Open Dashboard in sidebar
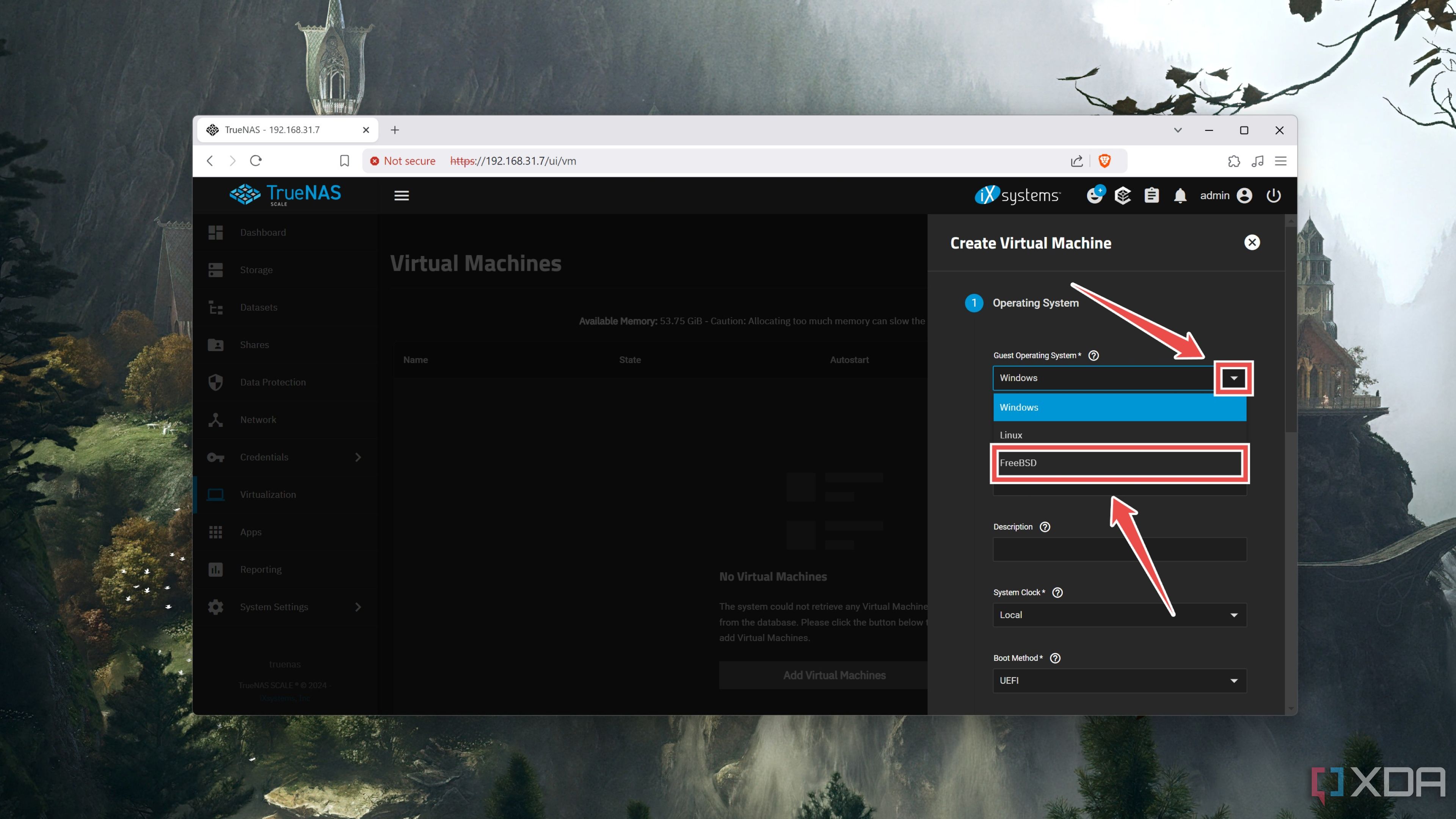Screen dimensions: 1456x819 click(x=286, y=232)
